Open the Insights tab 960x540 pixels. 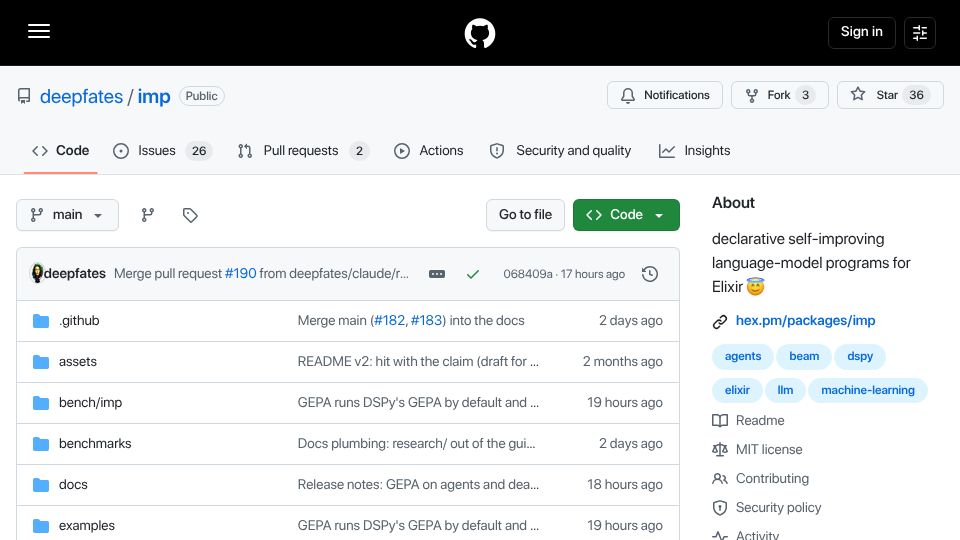point(694,151)
